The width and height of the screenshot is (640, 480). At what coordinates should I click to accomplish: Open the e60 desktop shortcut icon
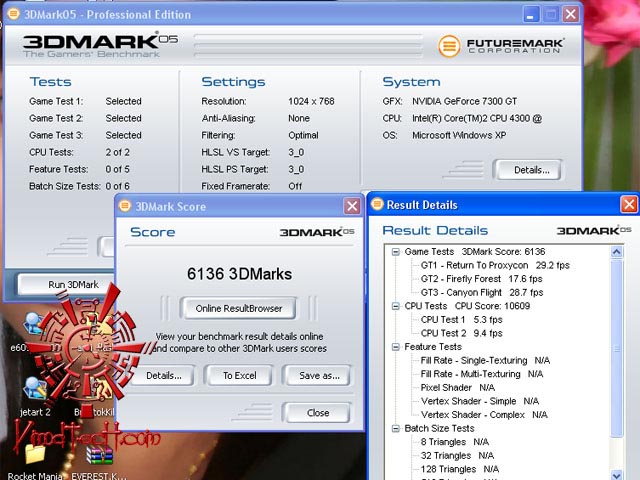(33, 323)
